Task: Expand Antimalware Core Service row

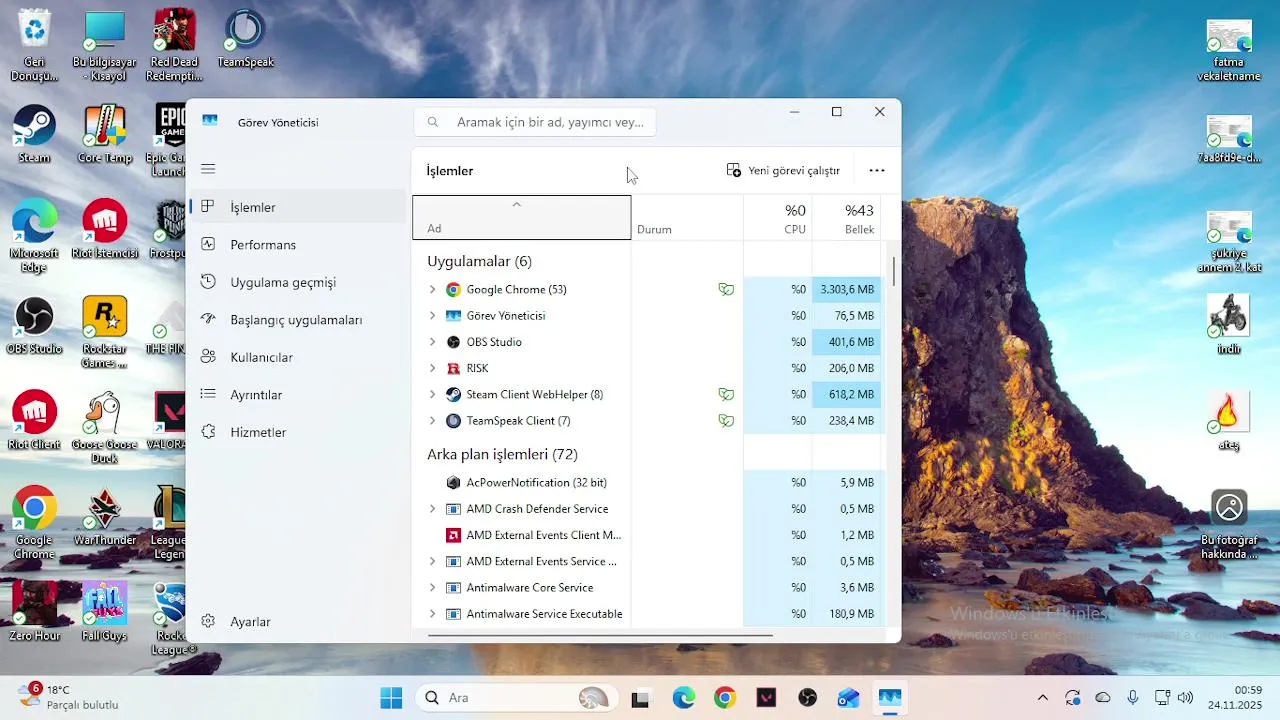Action: (x=432, y=588)
